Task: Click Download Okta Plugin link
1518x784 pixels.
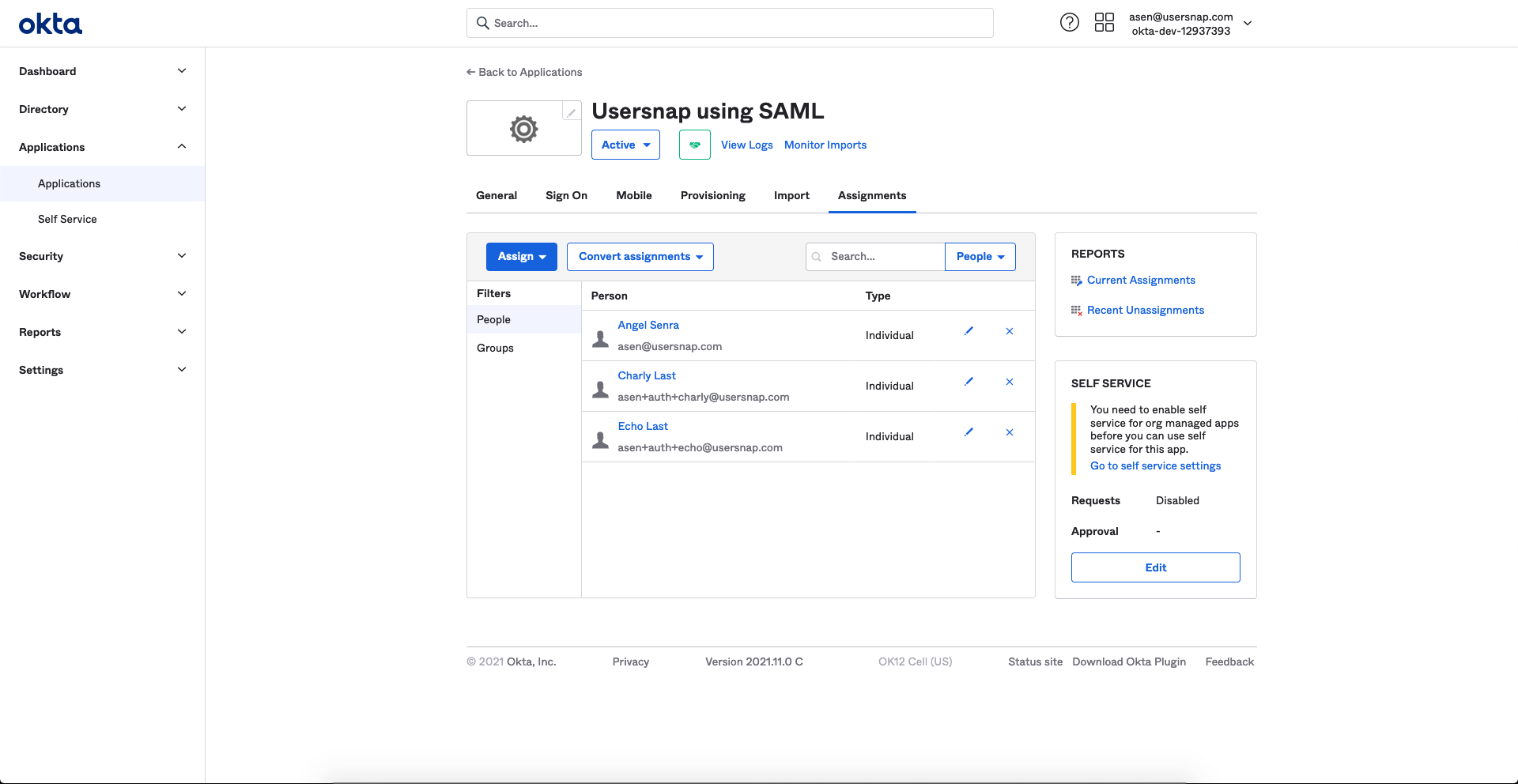Action: 1129,662
